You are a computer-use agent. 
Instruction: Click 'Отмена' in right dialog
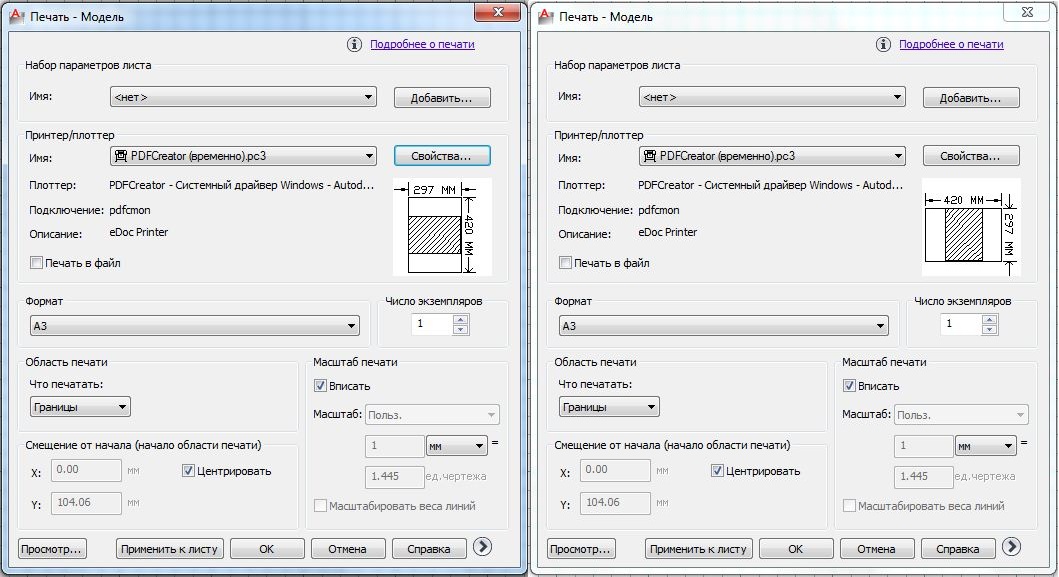tap(877, 549)
